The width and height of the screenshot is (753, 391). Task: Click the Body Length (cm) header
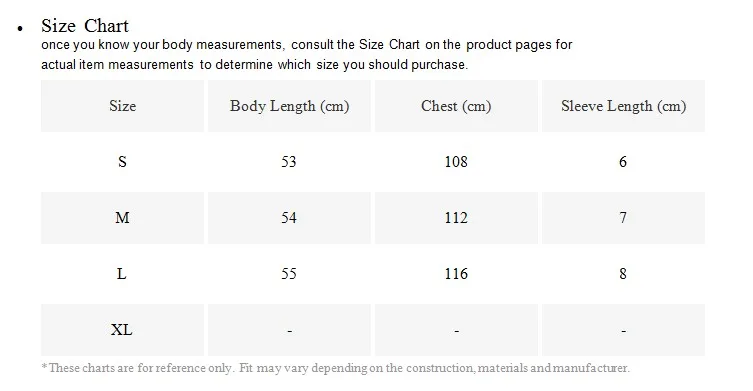[289, 106]
